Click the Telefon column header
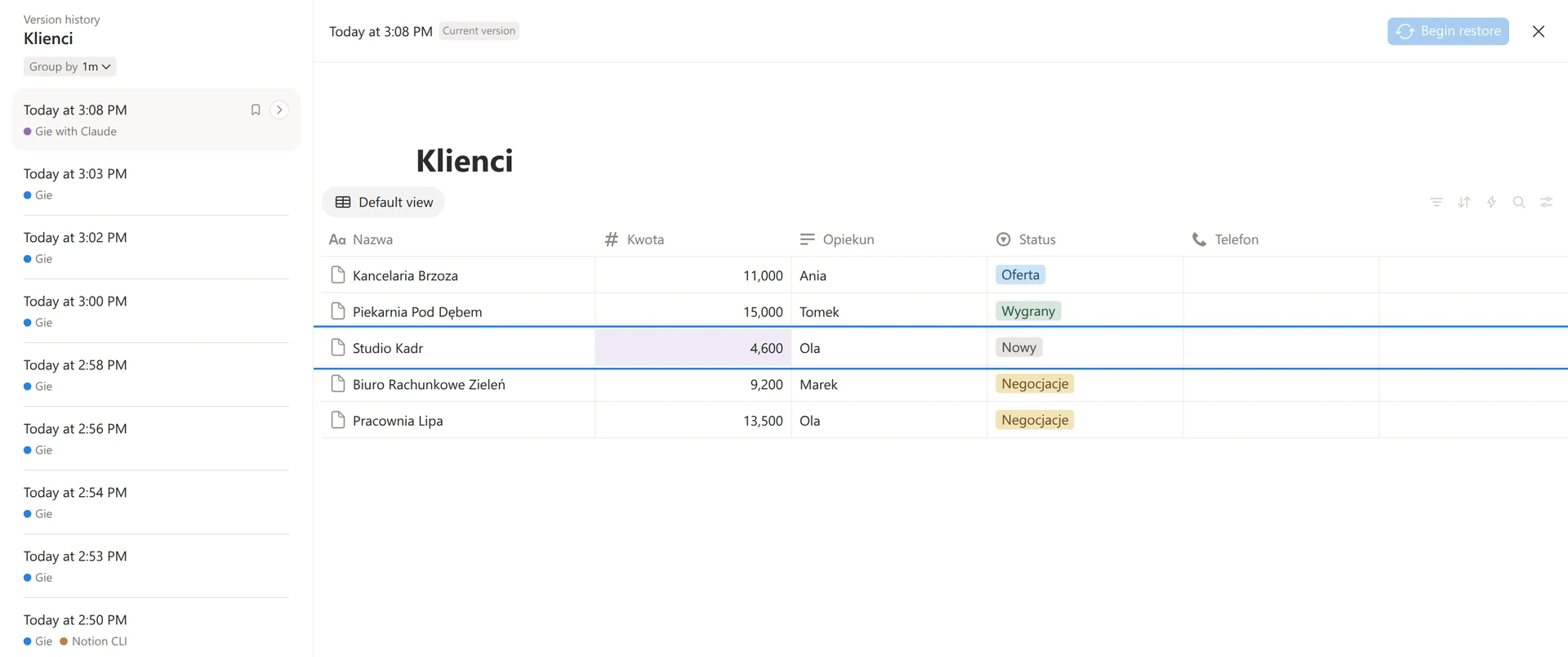The image size is (1568, 657). coord(1281,239)
